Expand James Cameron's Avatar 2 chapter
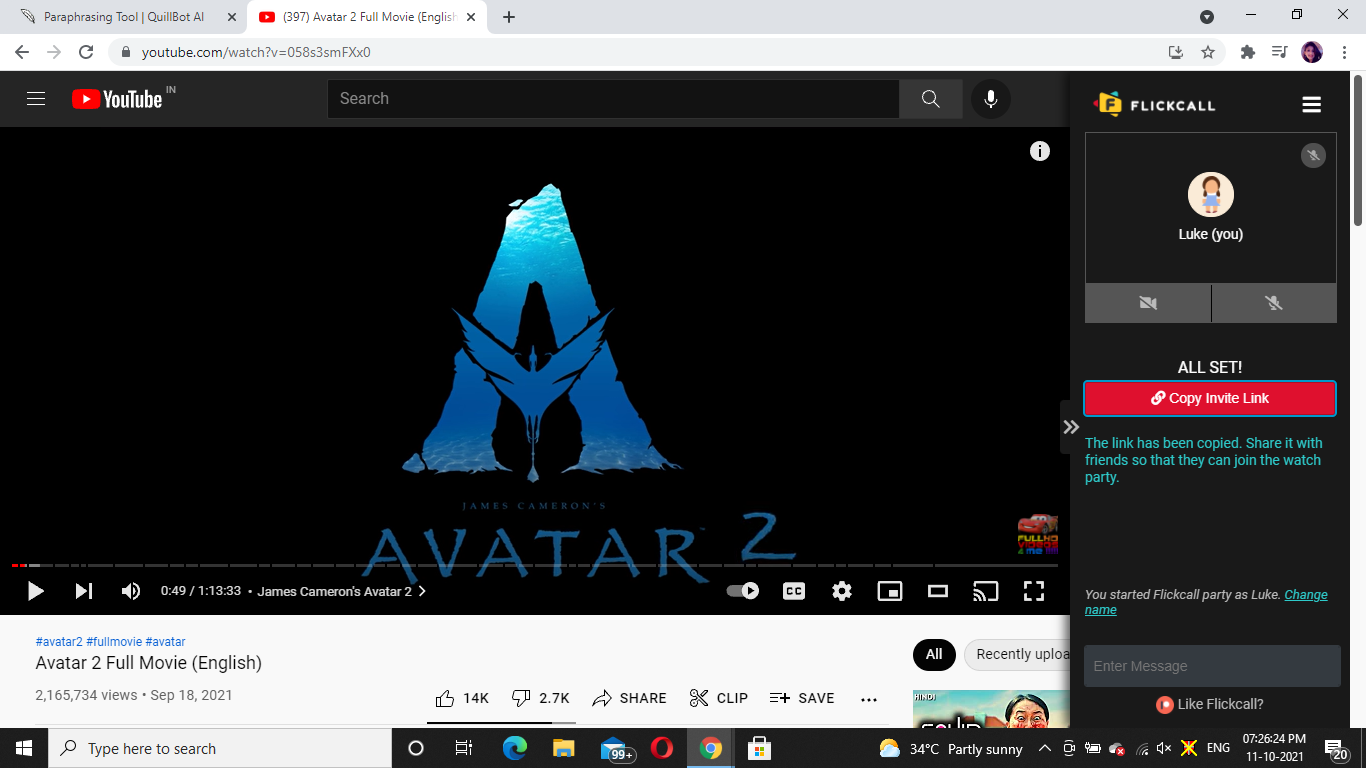This screenshot has height=768, width=1366. coord(341,591)
